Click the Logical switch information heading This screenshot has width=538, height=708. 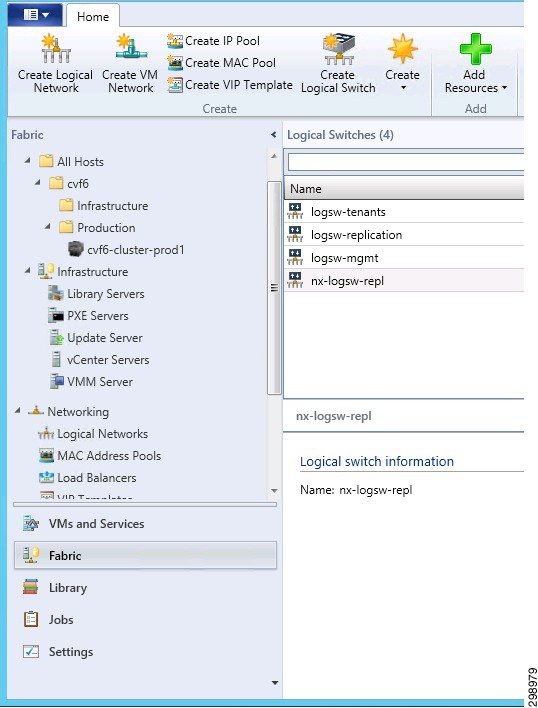click(377, 461)
